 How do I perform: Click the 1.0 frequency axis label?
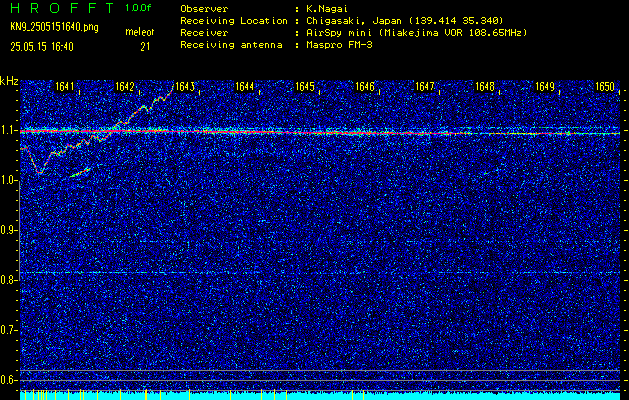6,181
